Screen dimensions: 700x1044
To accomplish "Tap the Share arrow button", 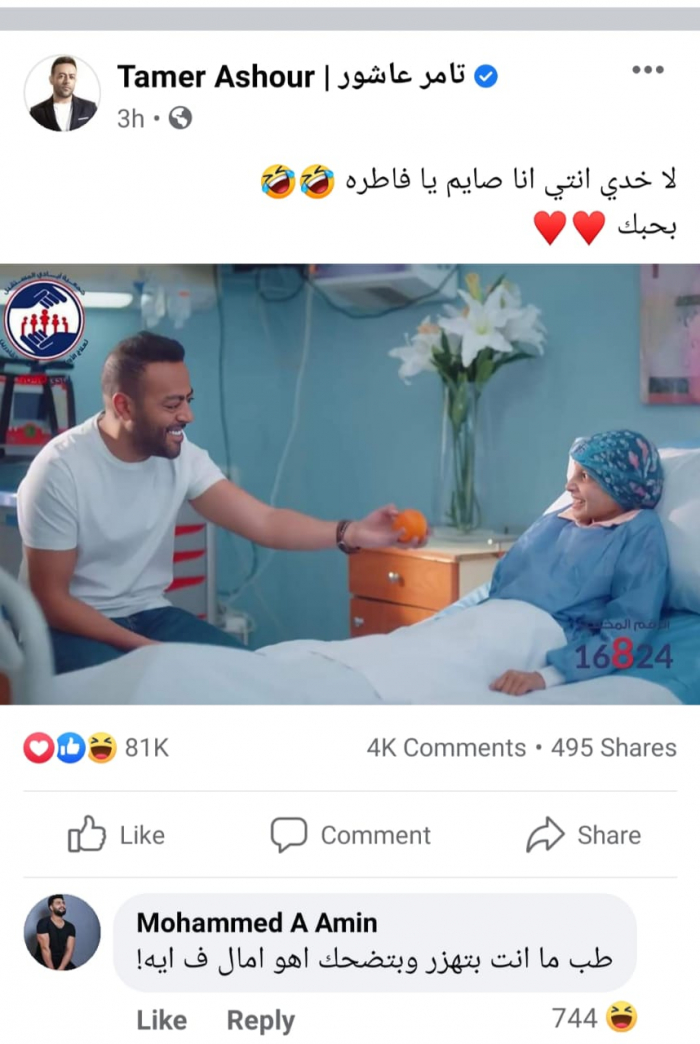I will click(x=583, y=835).
